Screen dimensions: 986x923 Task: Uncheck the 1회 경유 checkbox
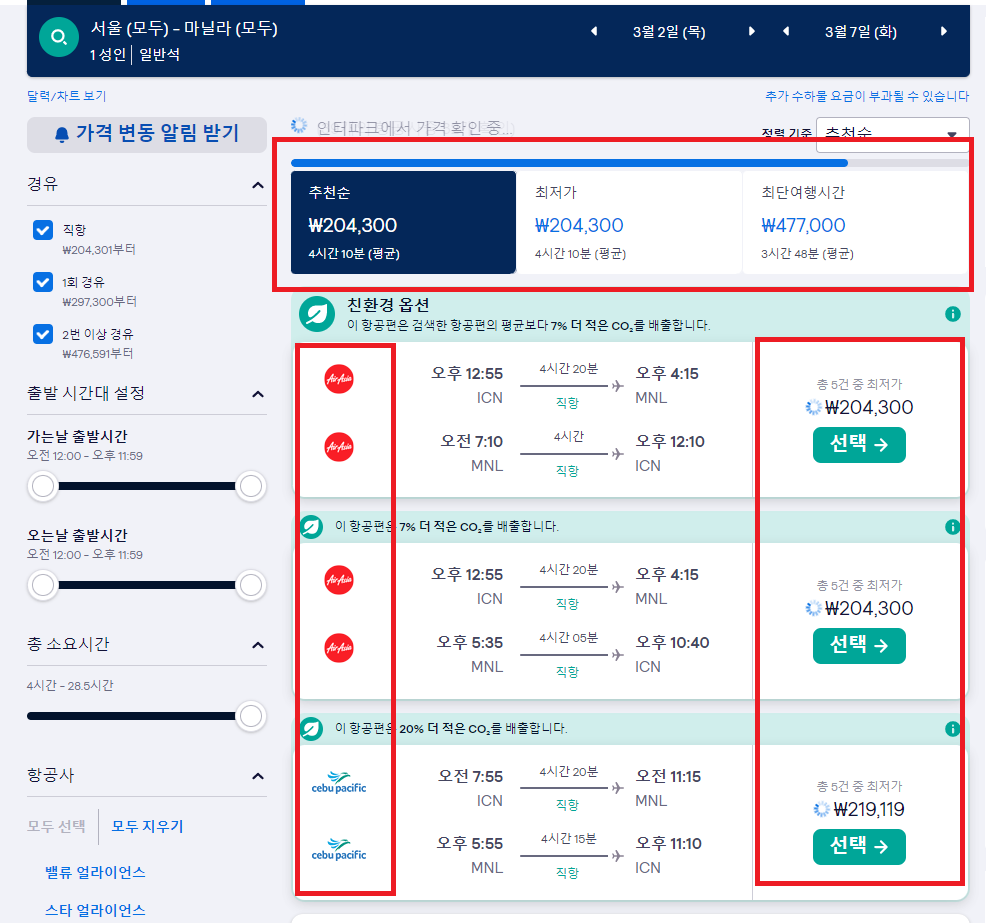point(43,282)
